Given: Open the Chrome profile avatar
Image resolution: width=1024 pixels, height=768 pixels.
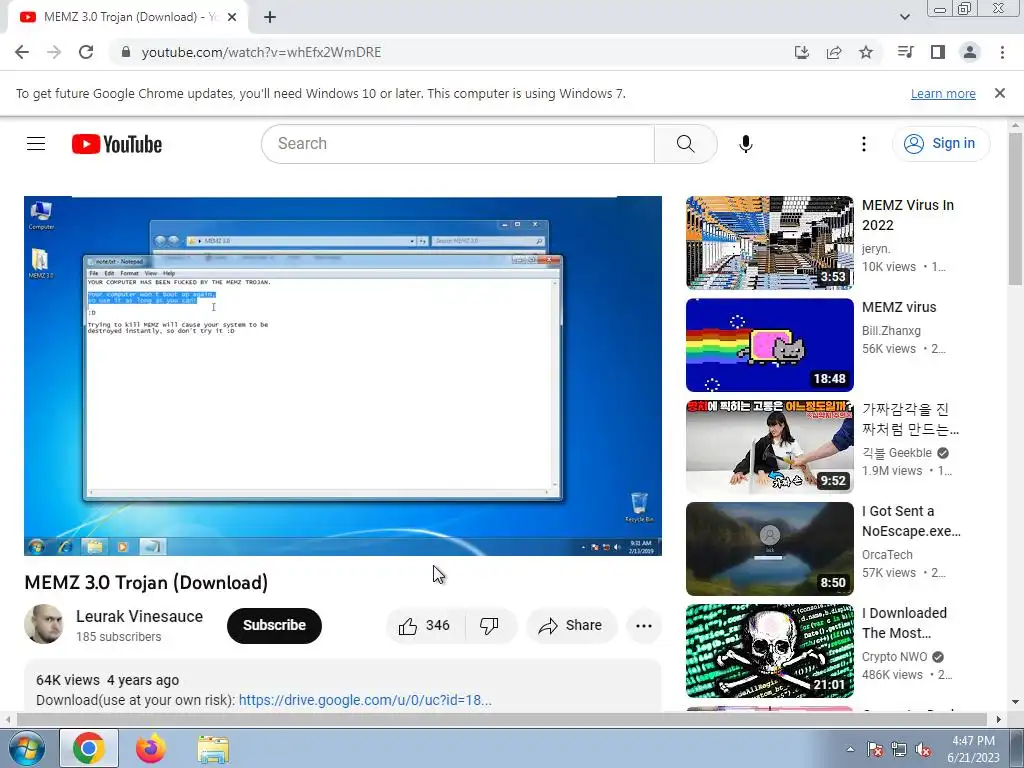Looking at the screenshot, I should (970, 52).
